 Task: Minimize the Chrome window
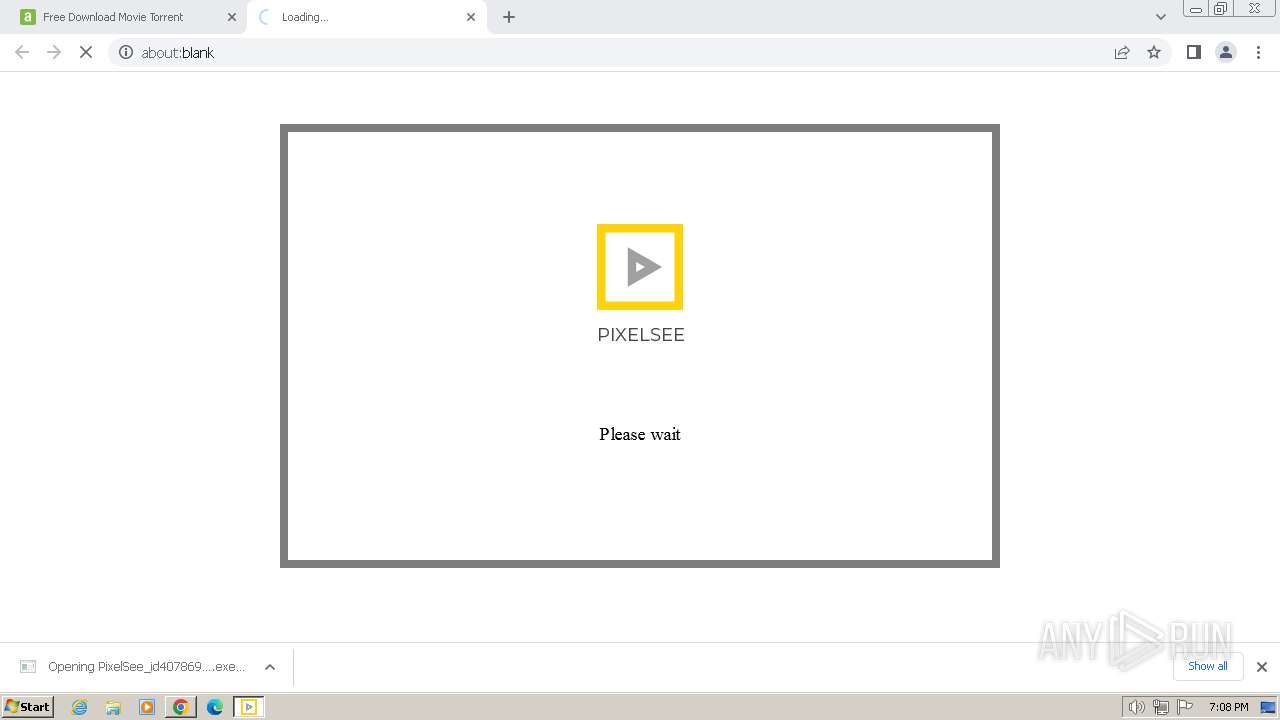pyautogui.click(x=1196, y=8)
